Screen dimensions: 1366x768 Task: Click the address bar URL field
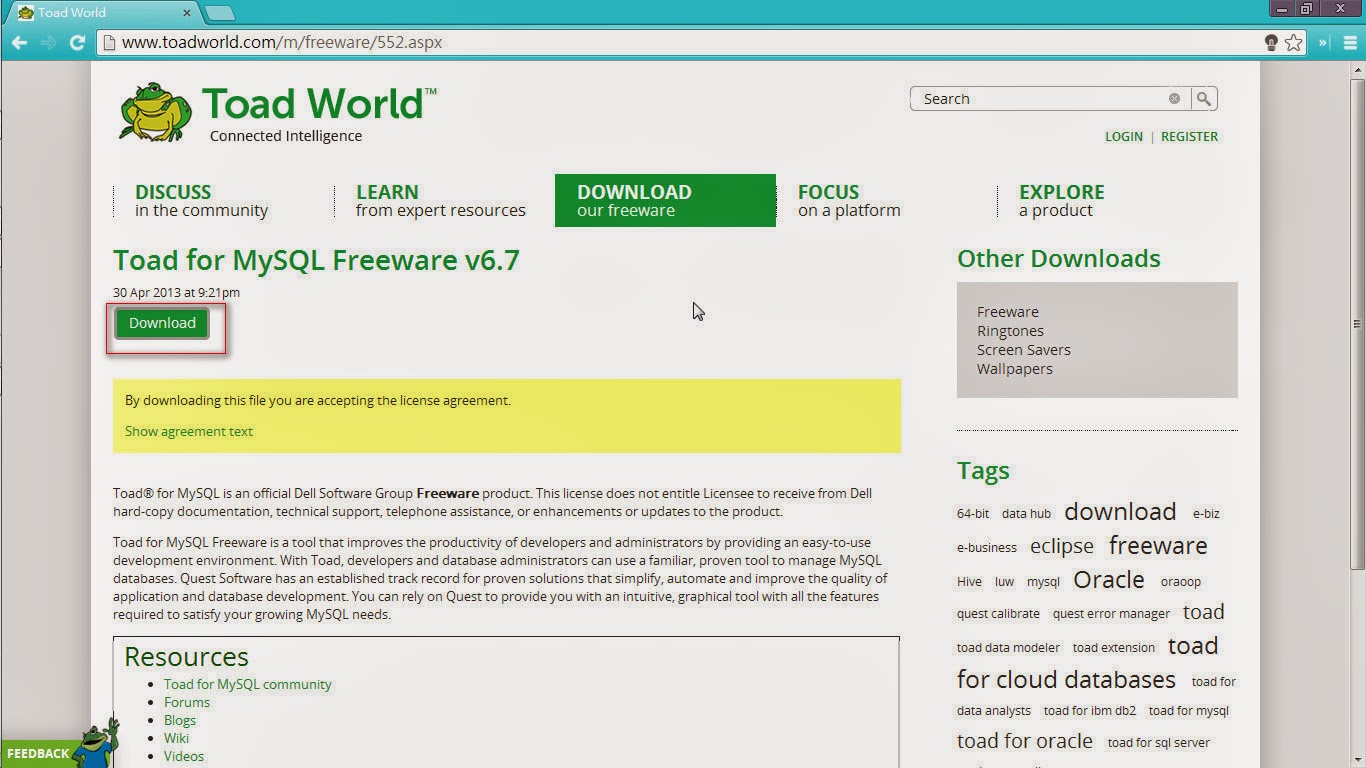pyautogui.click(x=680, y=43)
